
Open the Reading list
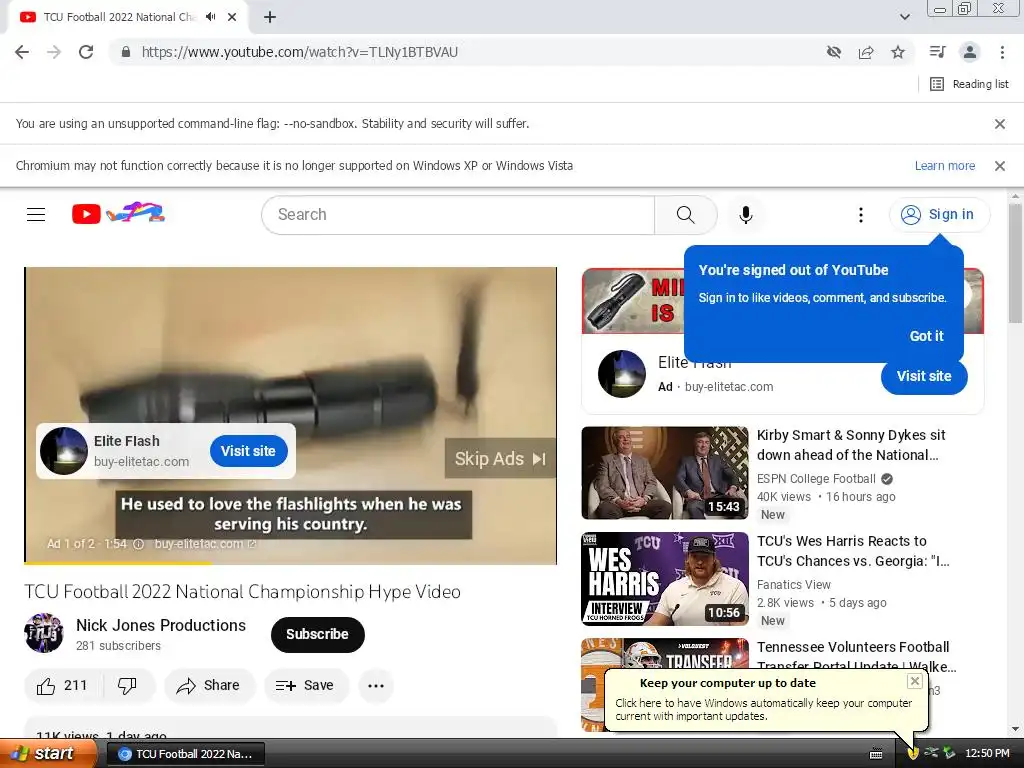(x=969, y=84)
